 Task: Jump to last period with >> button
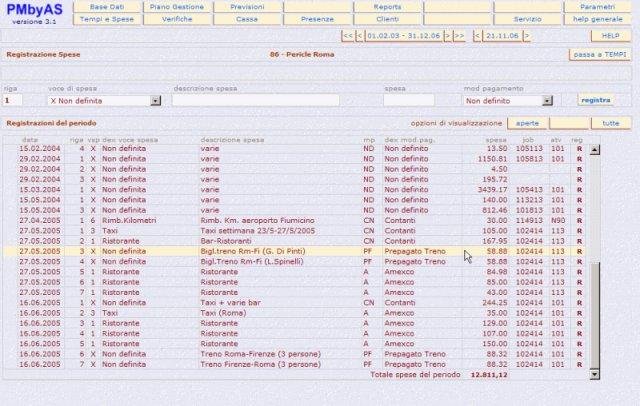[459, 36]
